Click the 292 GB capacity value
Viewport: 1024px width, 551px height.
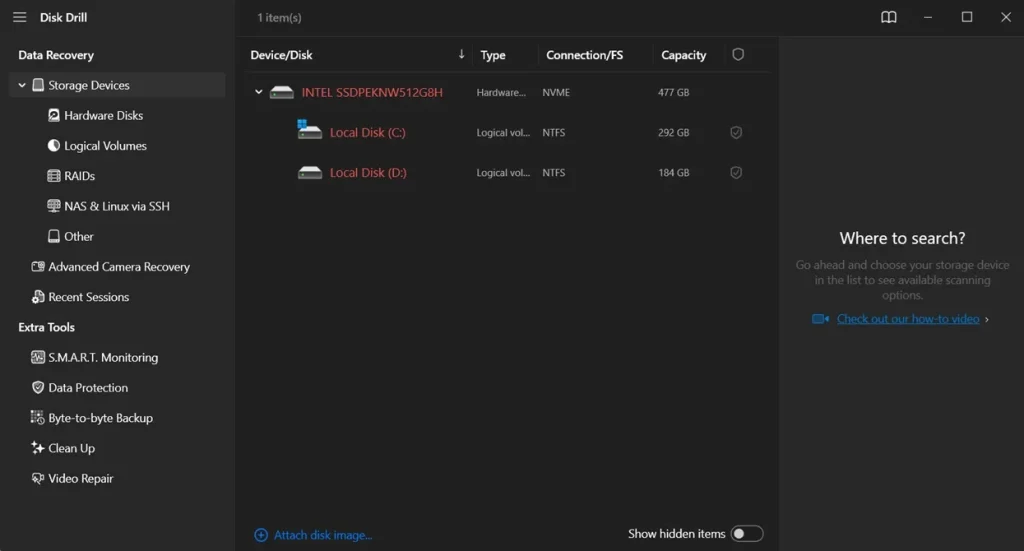(673, 133)
